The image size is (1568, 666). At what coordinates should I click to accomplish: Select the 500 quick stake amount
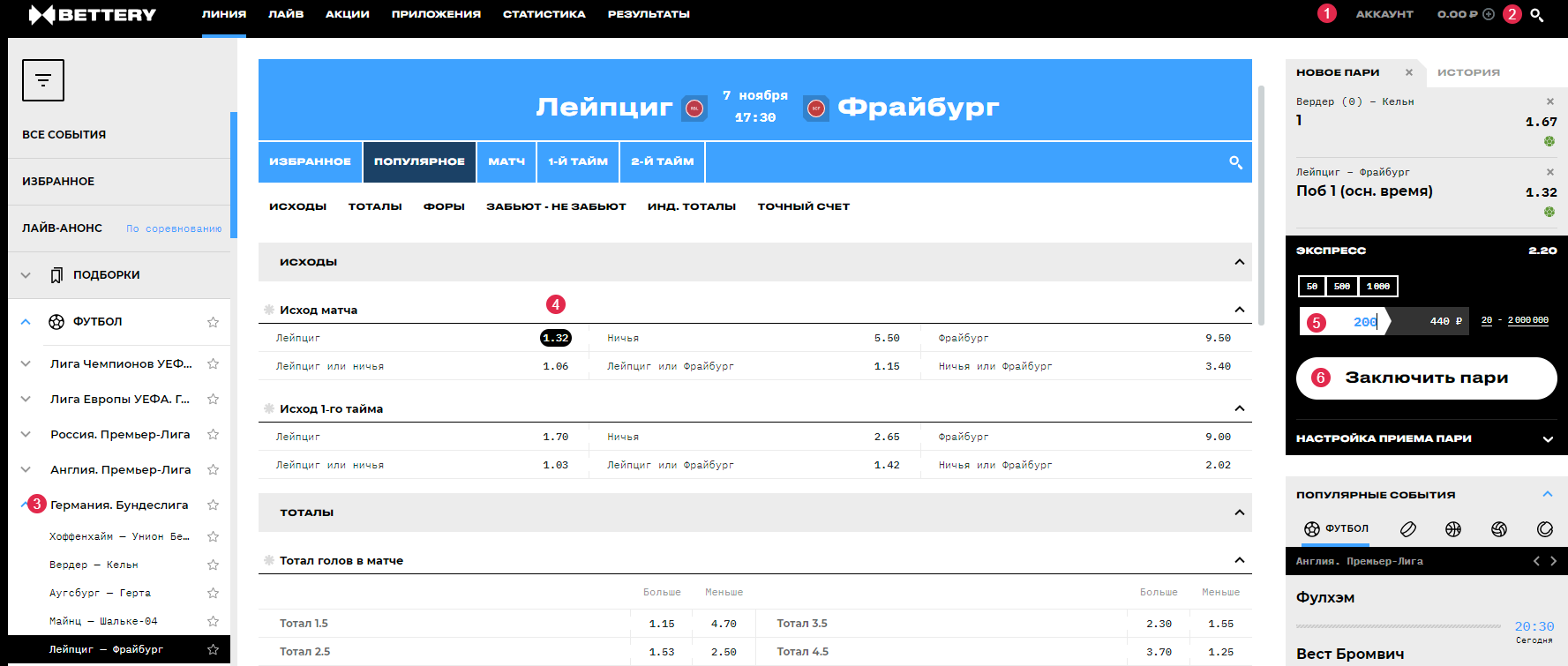1341,287
